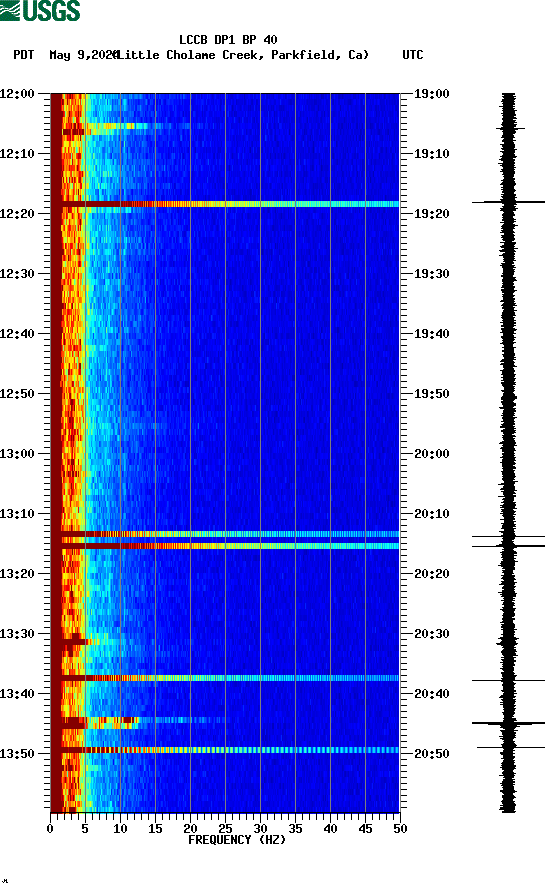This screenshot has width=552, height=892.
Task: Click the '12:50' PDT time label
Action: coord(17,394)
